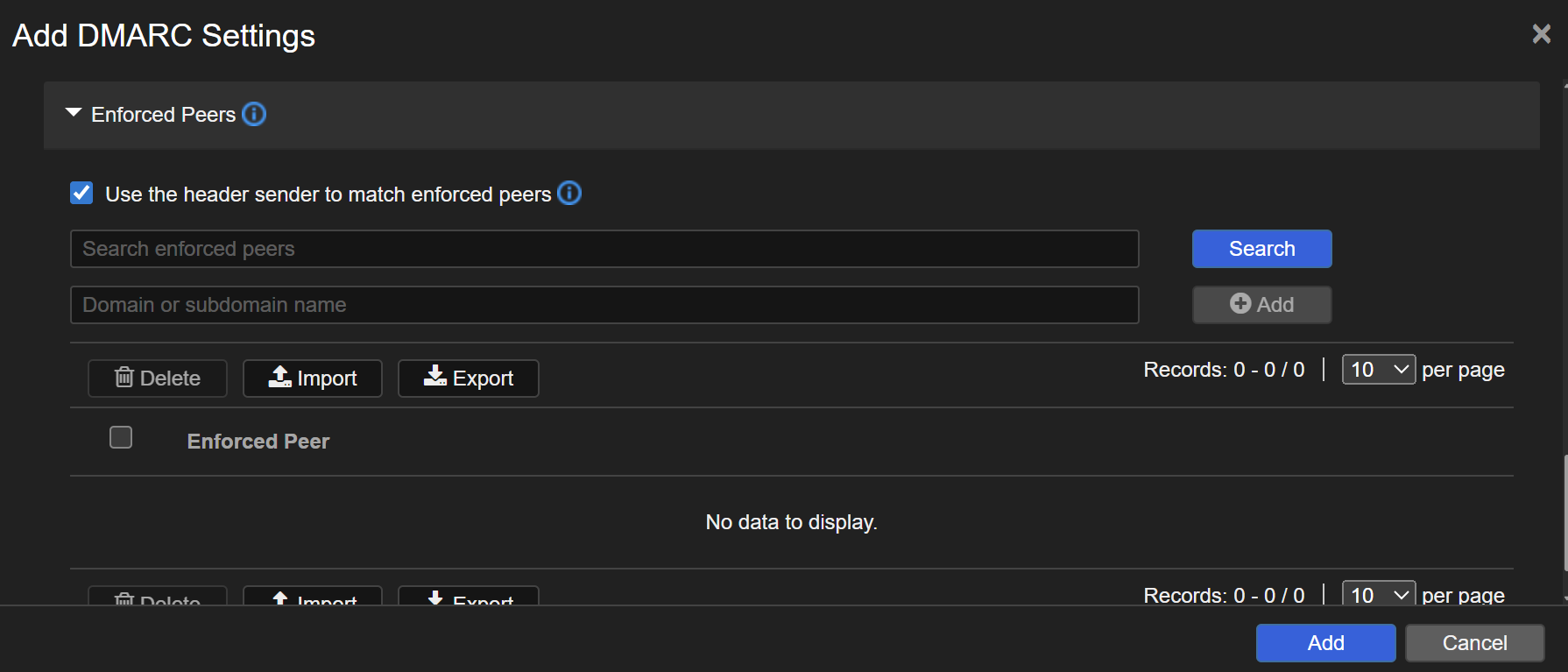The height and width of the screenshot is (672, 1568).
Task: Click info icon beside header sender option
Action: 569,193
